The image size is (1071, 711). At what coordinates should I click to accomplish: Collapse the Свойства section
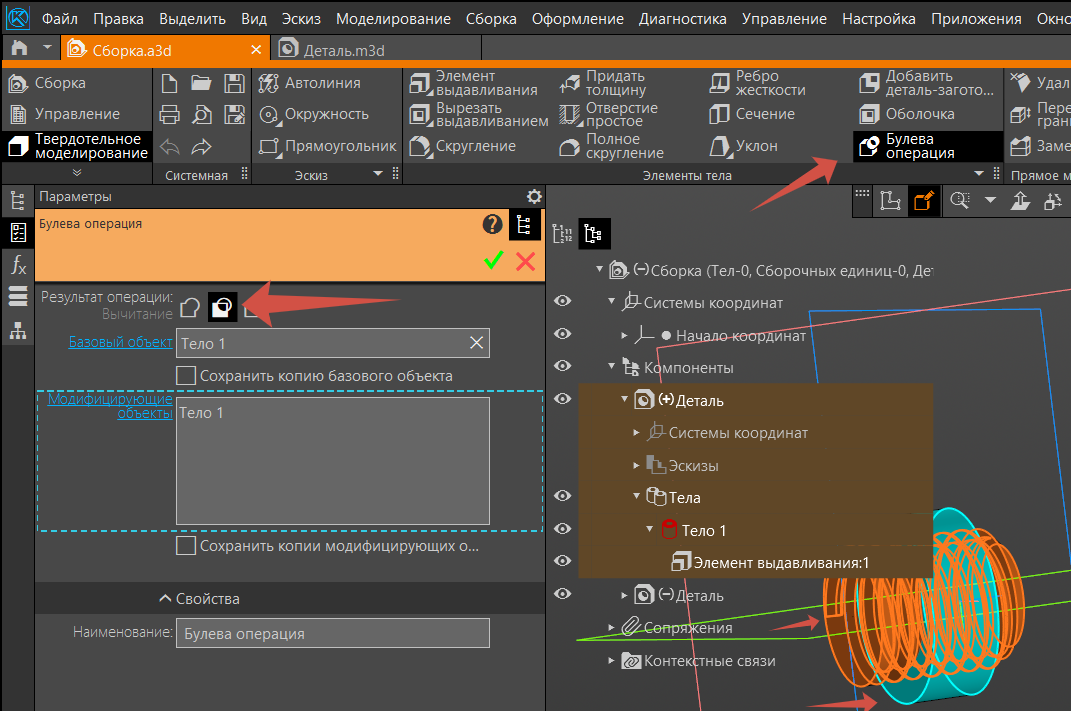[x=199, y=599]
